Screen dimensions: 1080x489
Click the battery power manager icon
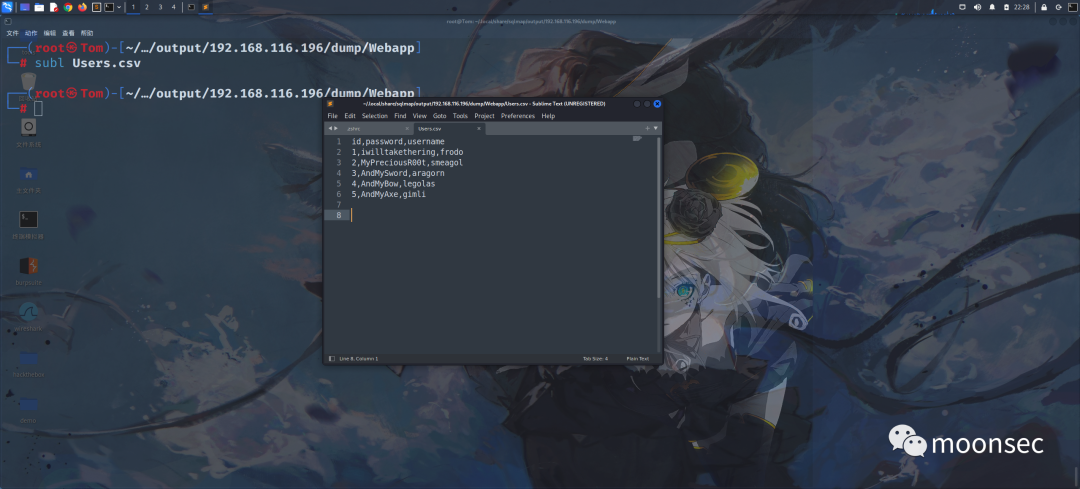(1006, 7)
